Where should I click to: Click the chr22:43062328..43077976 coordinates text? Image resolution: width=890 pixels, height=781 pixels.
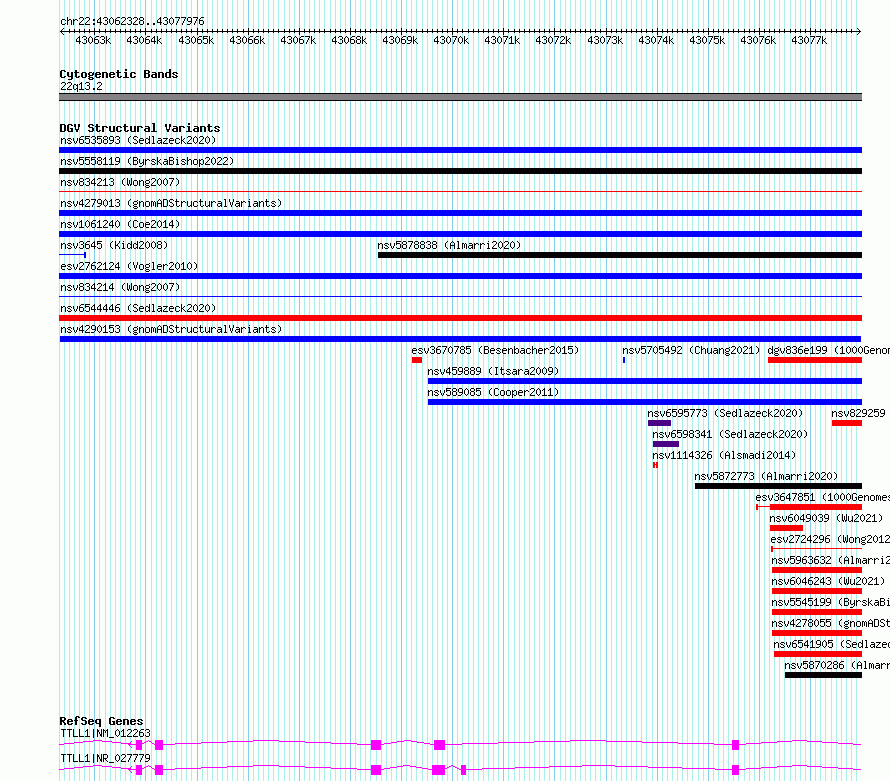click(x=132, y=21)
